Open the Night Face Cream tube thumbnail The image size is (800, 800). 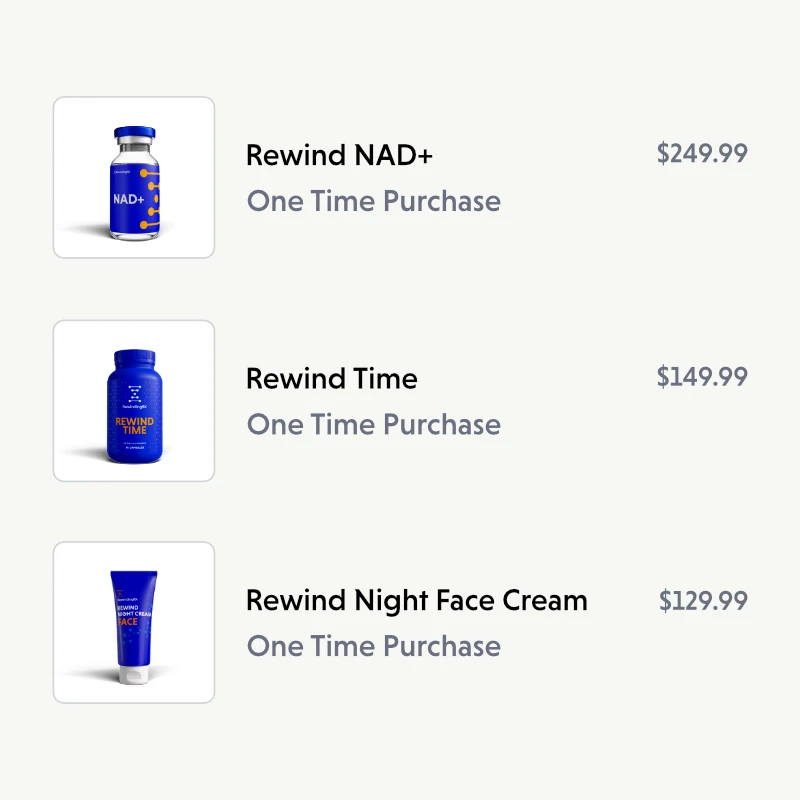[133, 622]
